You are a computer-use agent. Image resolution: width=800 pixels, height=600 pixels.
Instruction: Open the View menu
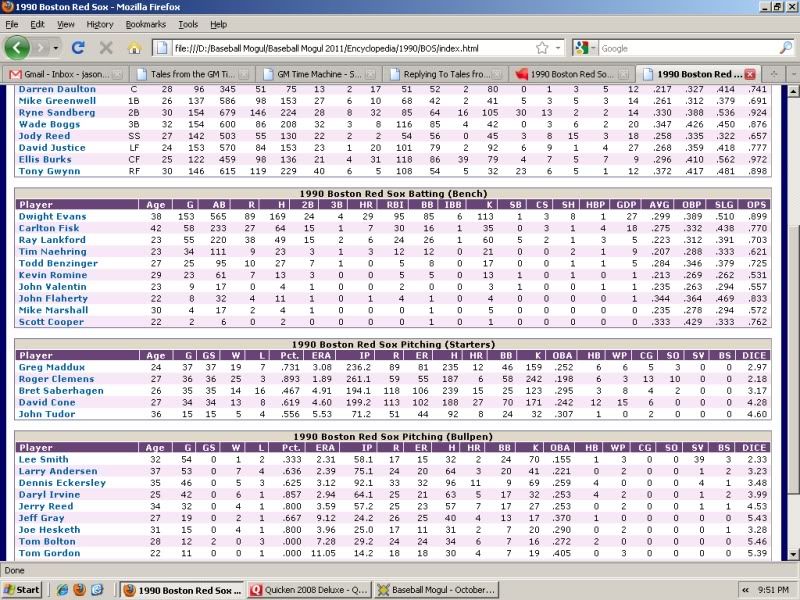coord(65,24)
